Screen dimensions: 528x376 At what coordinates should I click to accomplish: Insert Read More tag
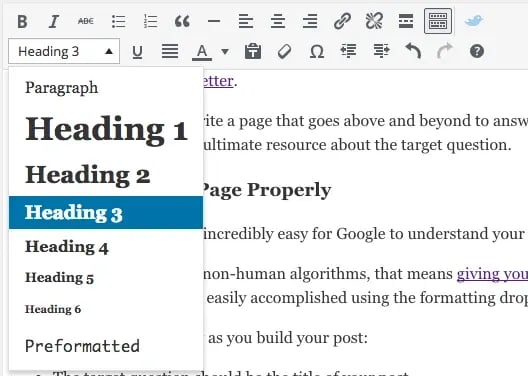pyautogui.click(x=406, y=21)
